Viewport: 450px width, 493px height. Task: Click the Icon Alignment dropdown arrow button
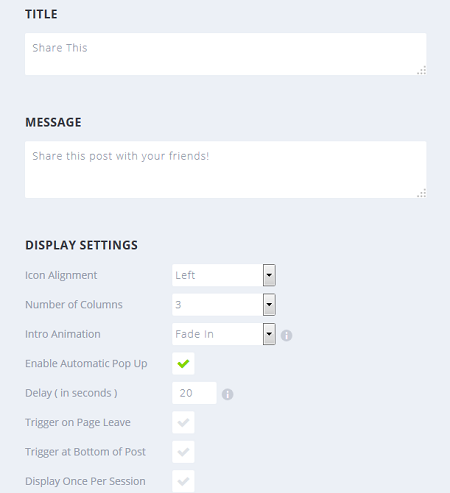[269, 275]
